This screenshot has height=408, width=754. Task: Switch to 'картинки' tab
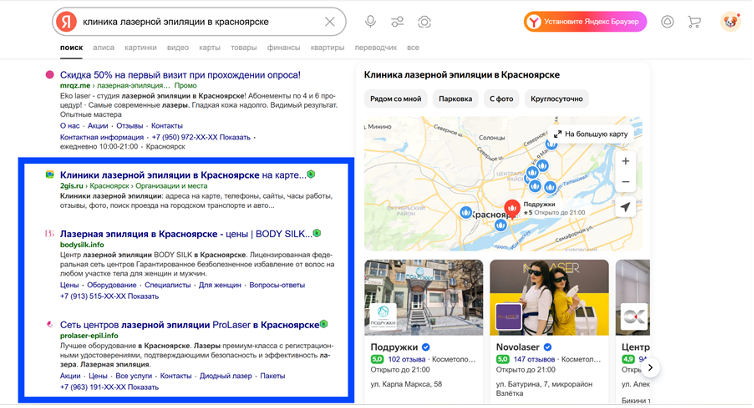[140, 48]
